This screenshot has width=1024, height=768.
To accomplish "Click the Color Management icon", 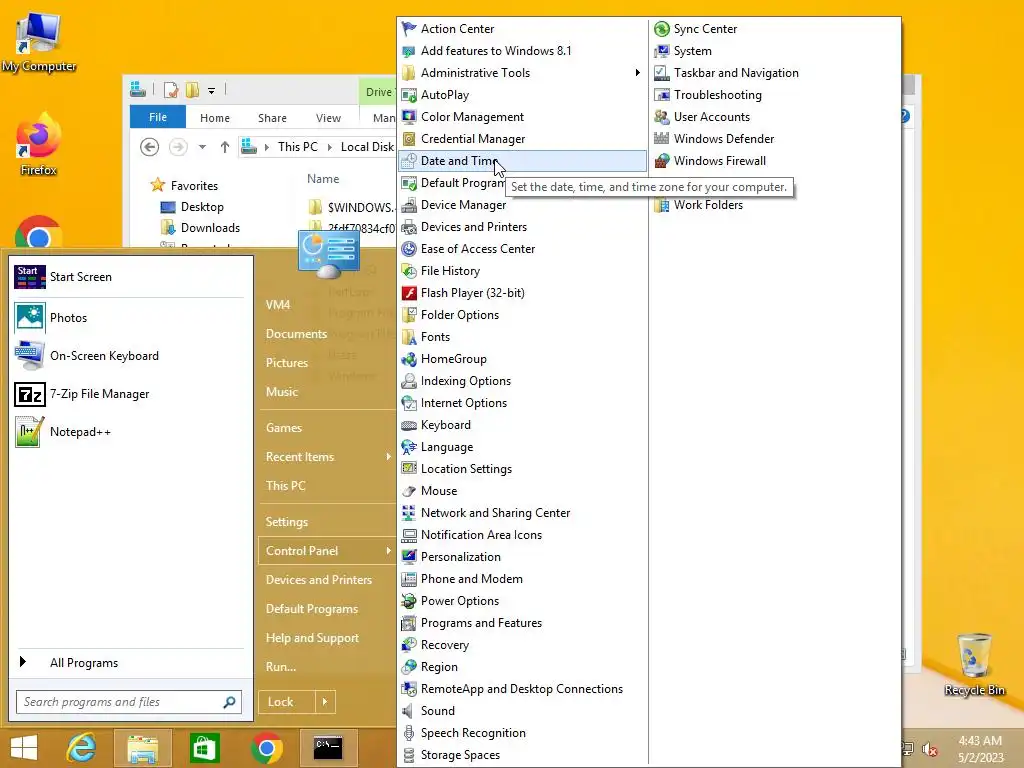I will click(x=409, y=117).
